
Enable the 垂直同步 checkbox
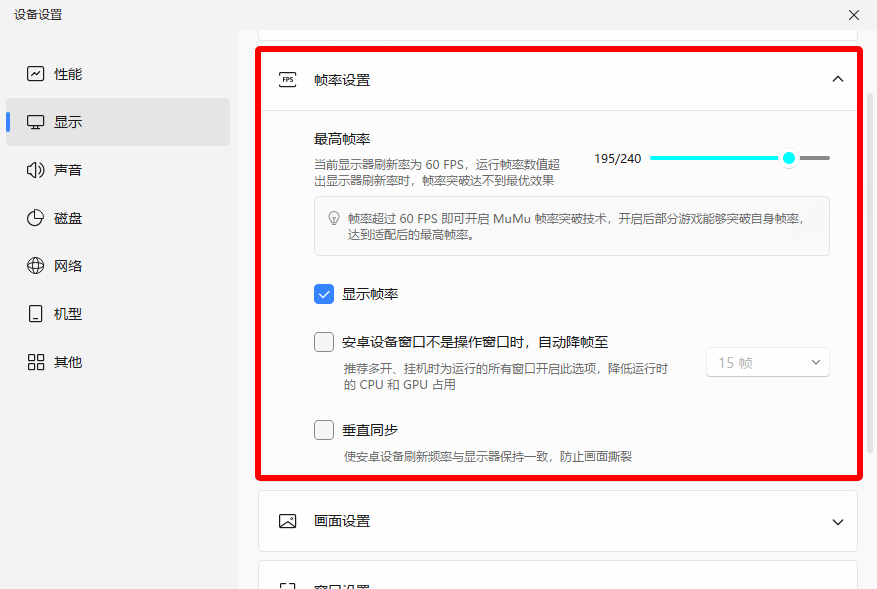(x=324, y=430)
